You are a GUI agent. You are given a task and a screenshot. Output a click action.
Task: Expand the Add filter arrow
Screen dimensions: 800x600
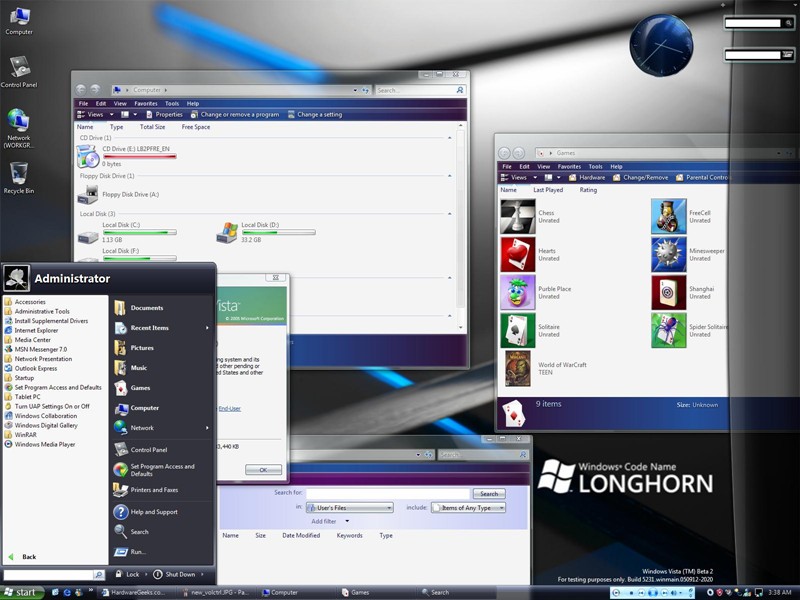point(347,521)
